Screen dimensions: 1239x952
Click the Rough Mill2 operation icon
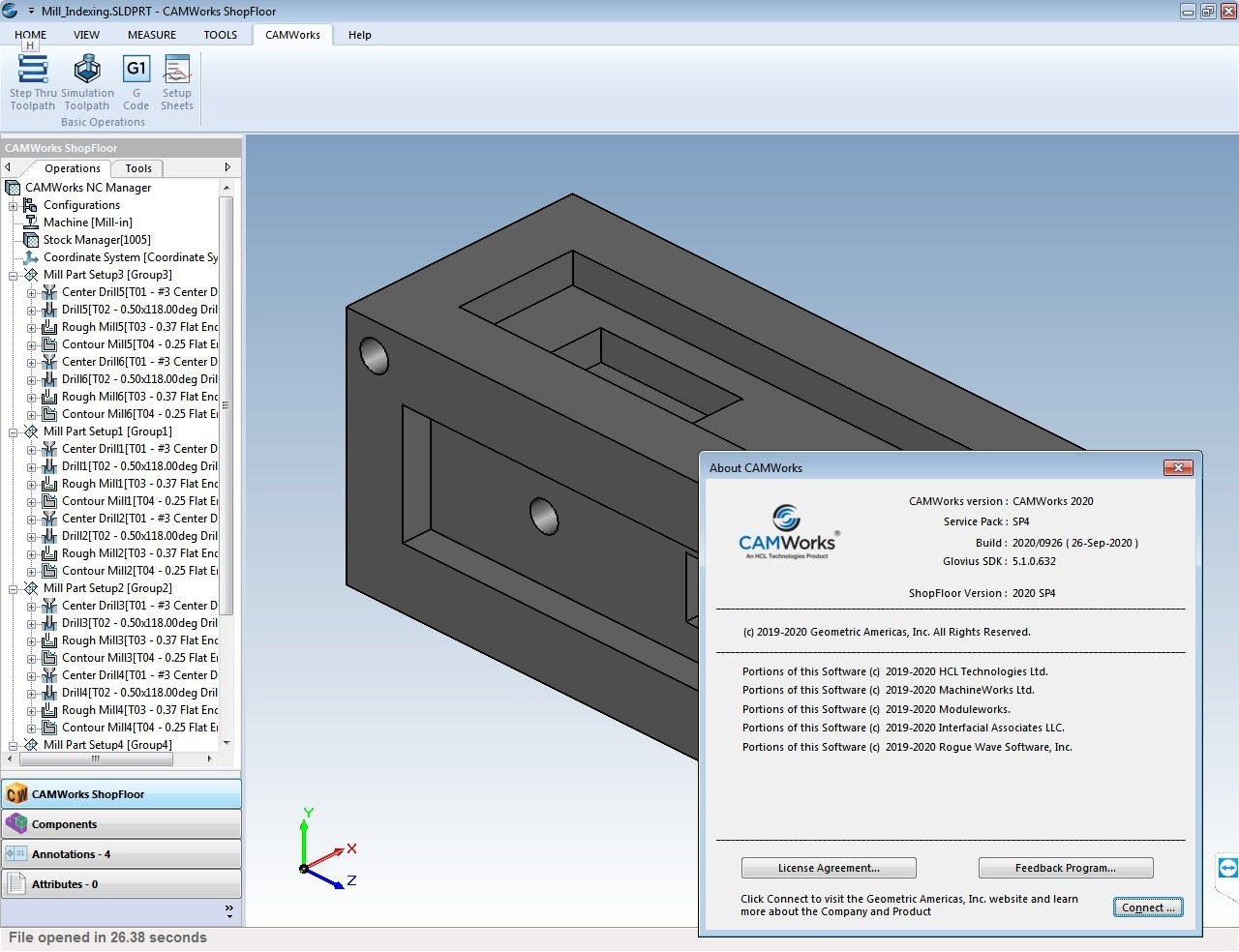coord(49,553)
